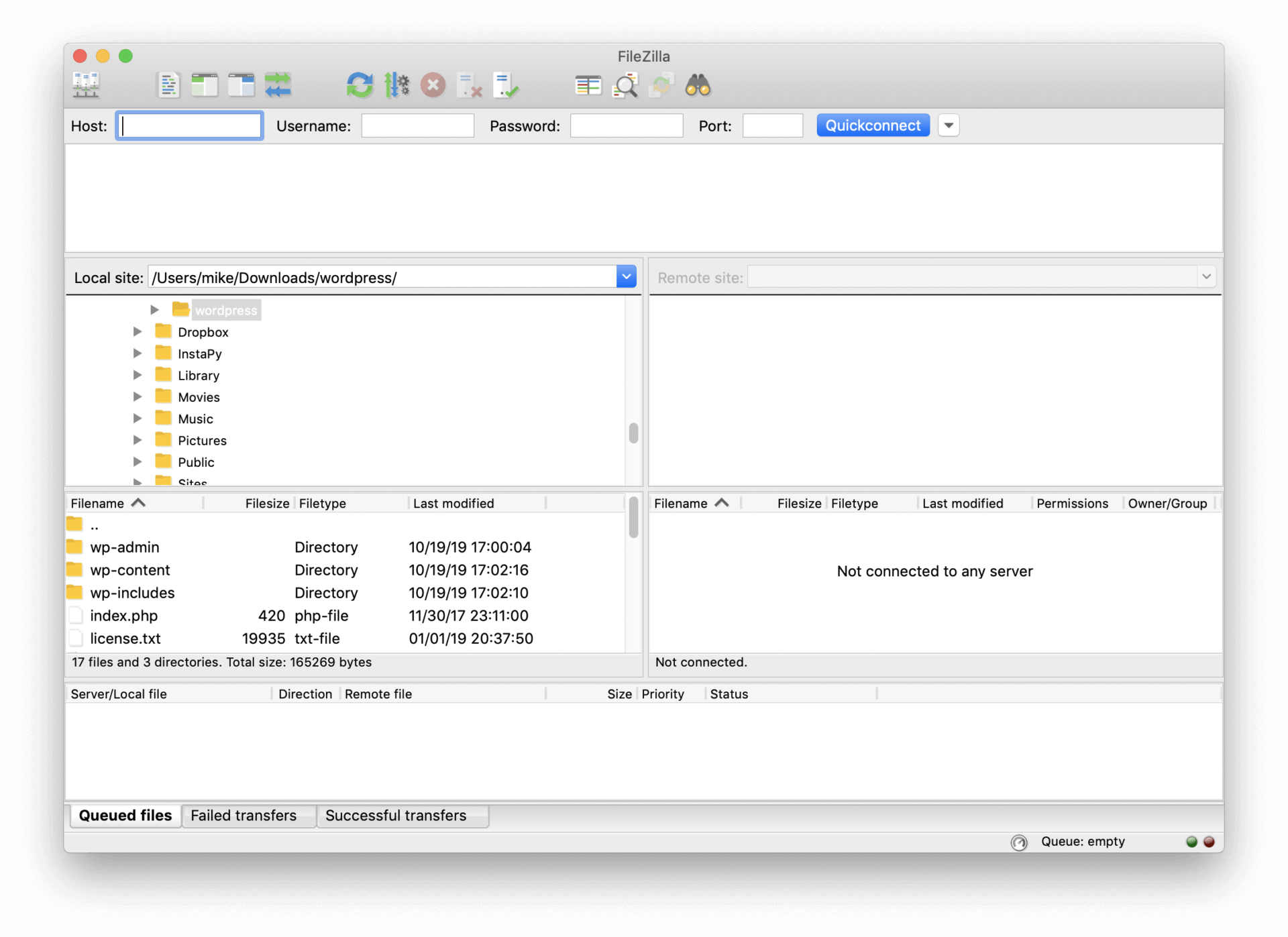Click the queue speed limit indicator

point(1019,842)
